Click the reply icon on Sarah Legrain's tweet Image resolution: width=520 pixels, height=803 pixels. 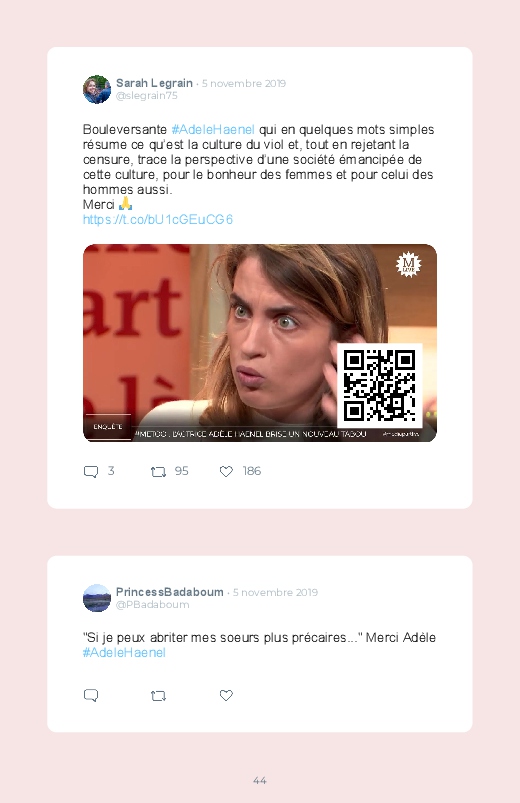91,472
